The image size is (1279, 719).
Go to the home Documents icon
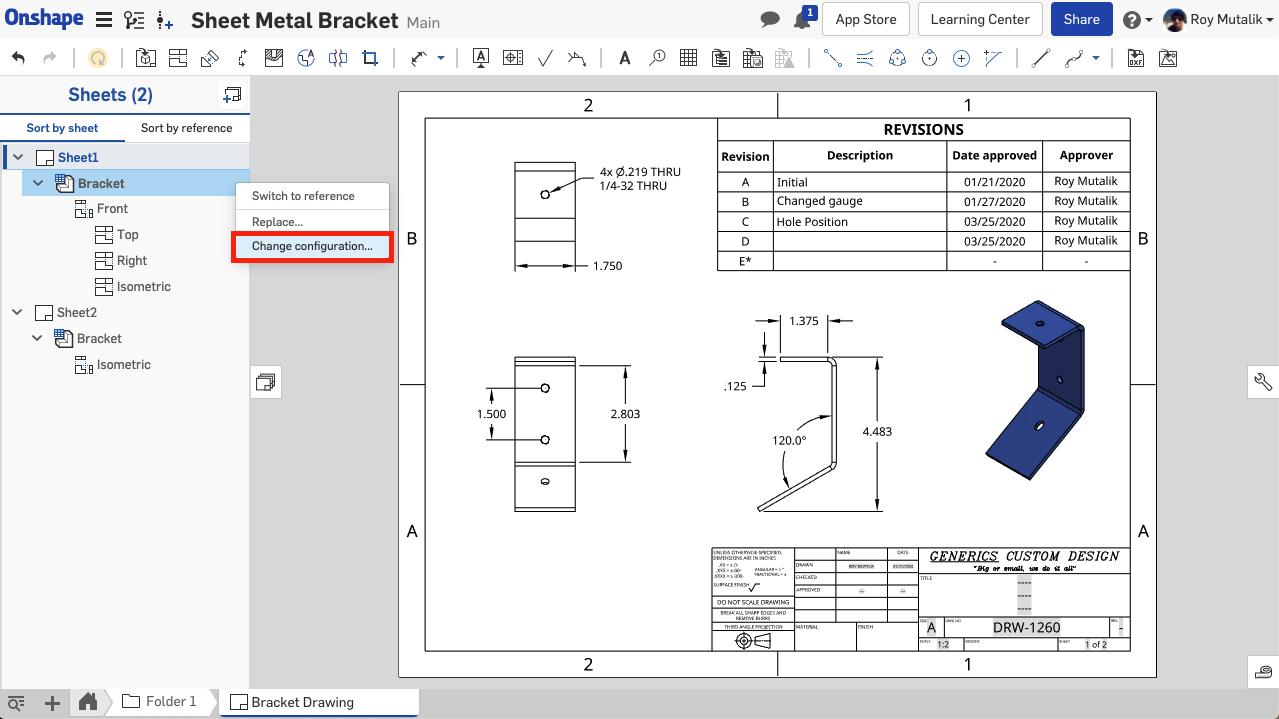coord(88,702)
